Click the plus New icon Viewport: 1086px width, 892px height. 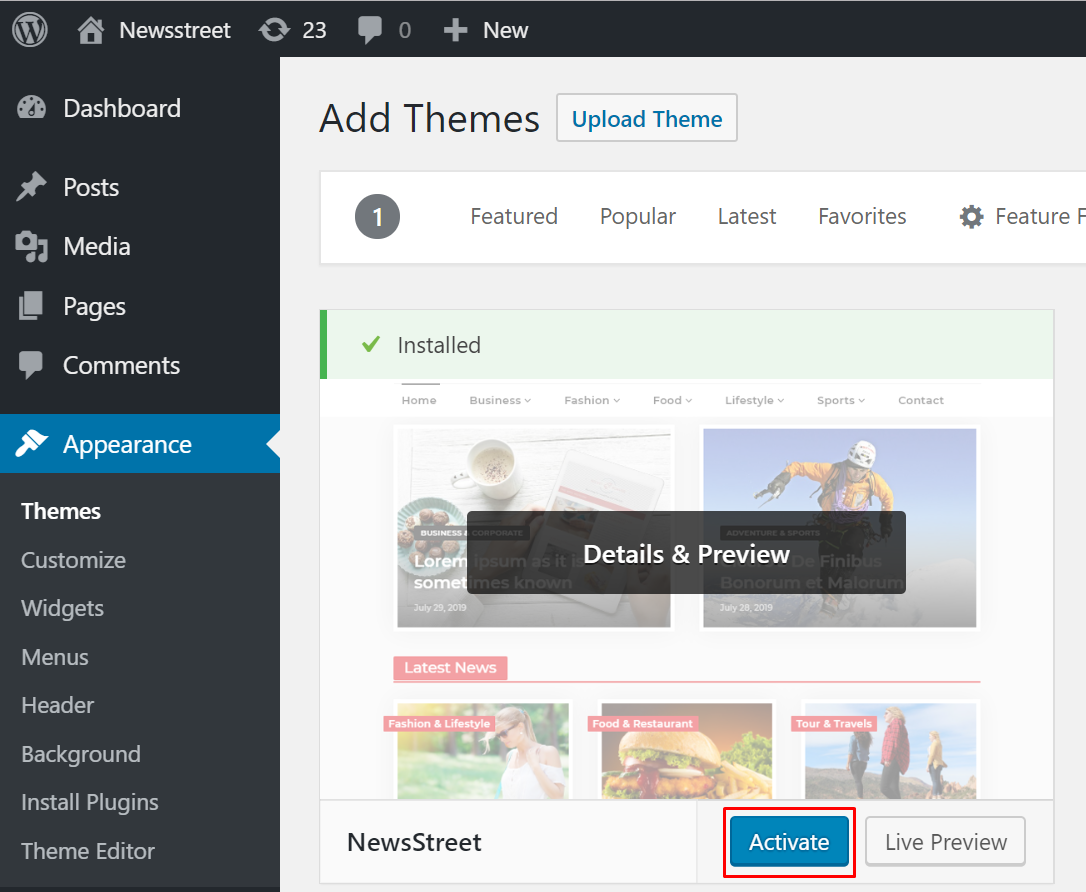tap(456, 30)
